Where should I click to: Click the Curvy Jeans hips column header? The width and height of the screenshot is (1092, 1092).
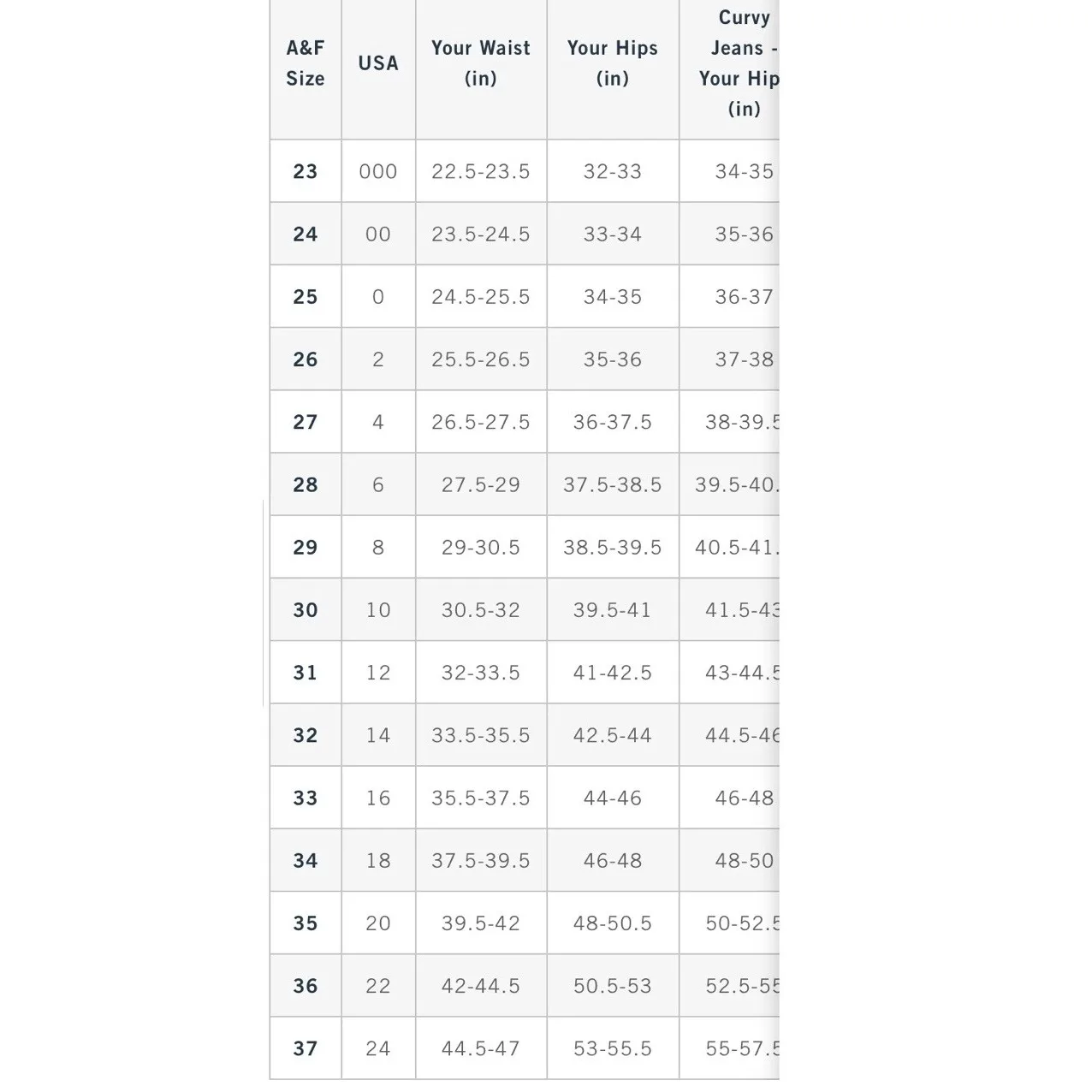click(x=741, y=63)
